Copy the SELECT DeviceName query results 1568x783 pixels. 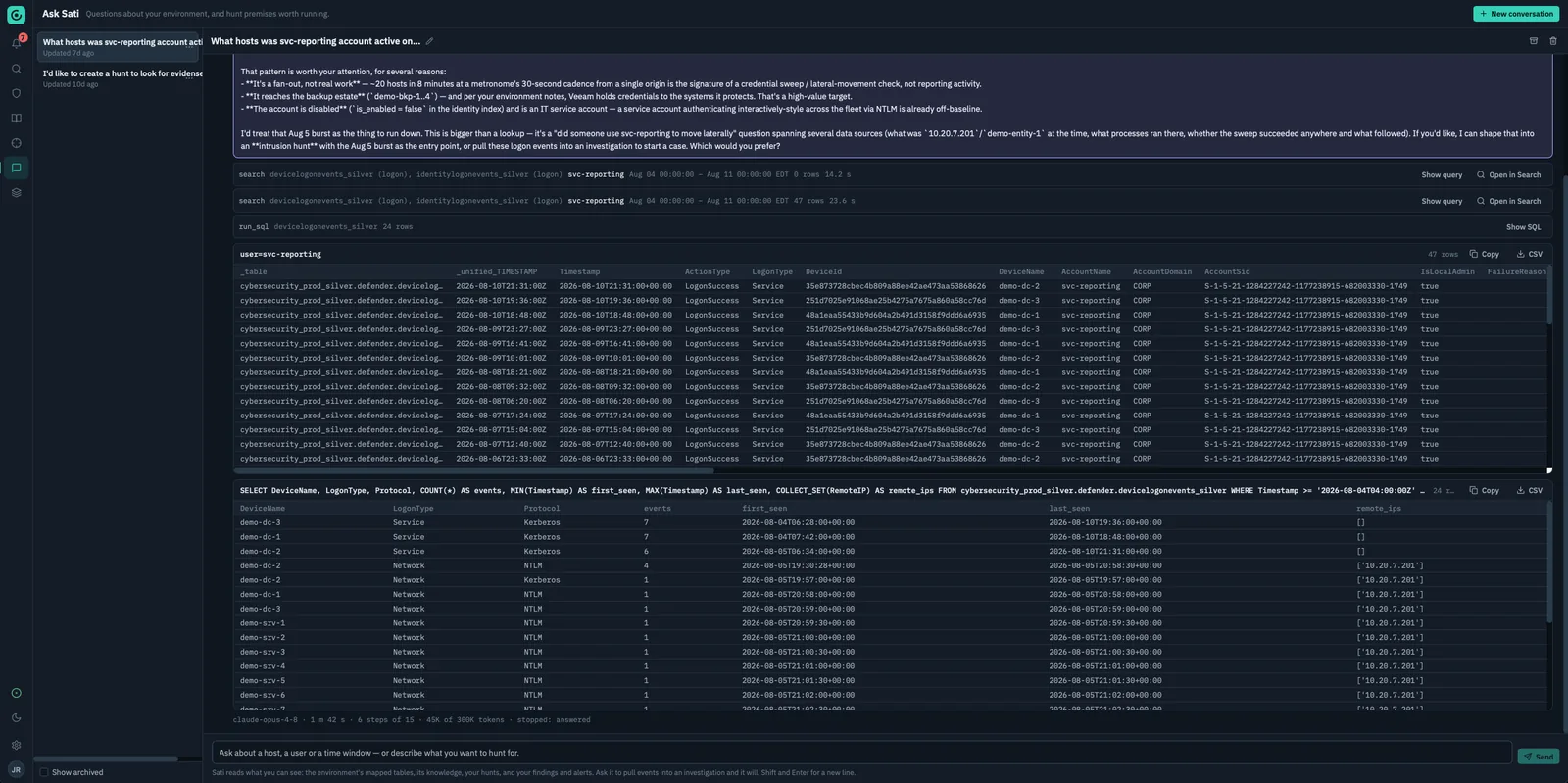coord(1485,490)
